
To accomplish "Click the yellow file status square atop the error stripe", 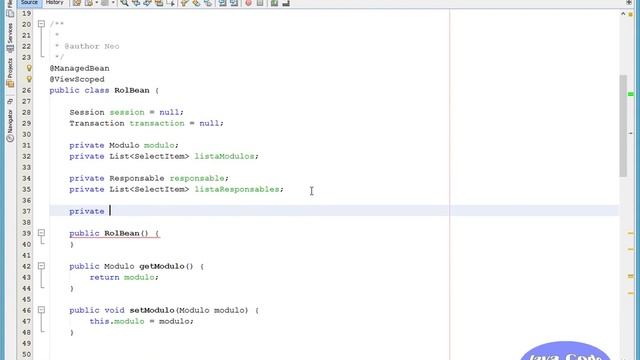I will tap(631, 14).
